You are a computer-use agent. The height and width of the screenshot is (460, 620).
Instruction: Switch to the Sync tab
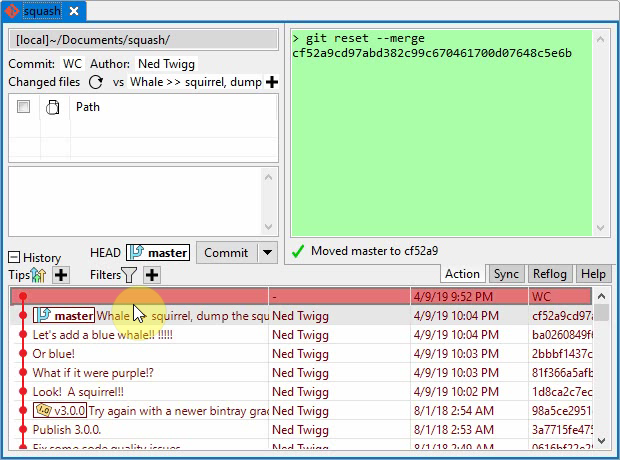[x=506, y=274]
